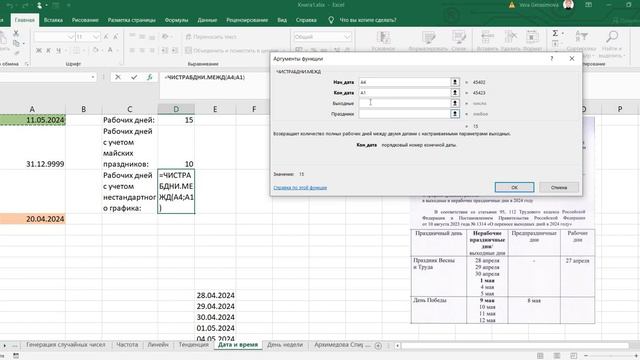
Task: Click the Выходные input field in dialog
Action: [404, 103]
